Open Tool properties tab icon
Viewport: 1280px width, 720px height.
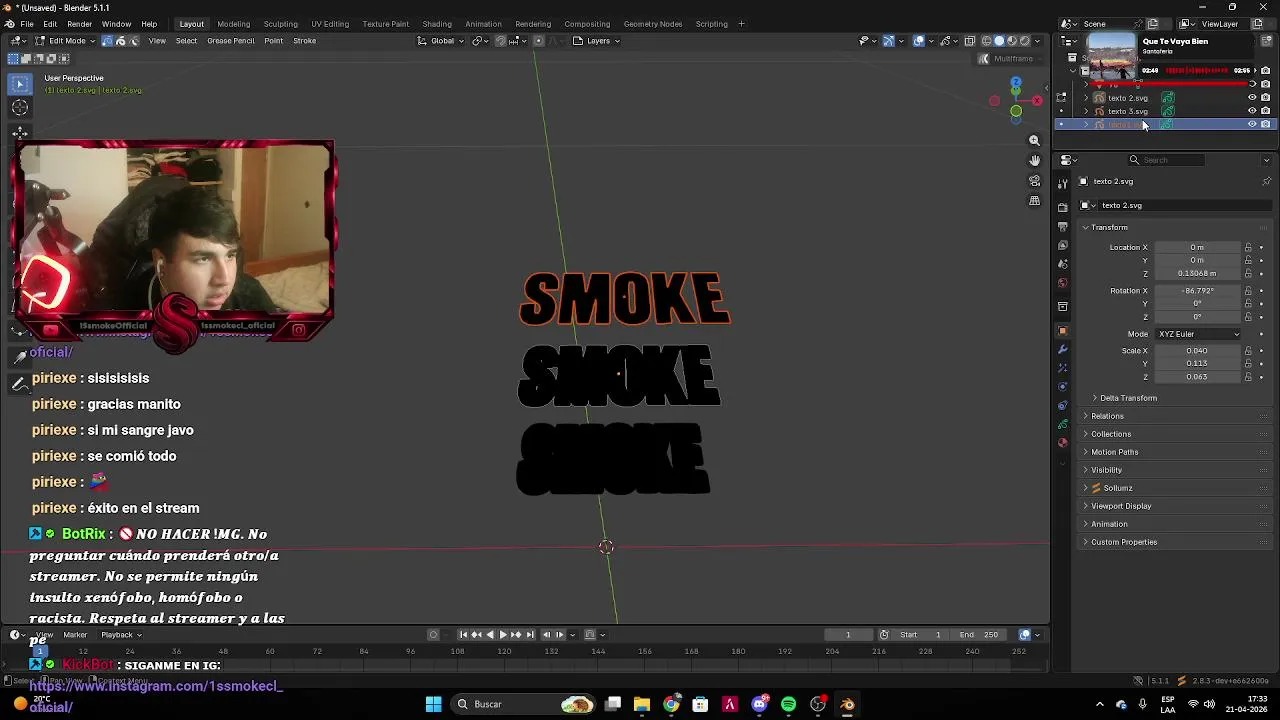tap(1062, 183)
